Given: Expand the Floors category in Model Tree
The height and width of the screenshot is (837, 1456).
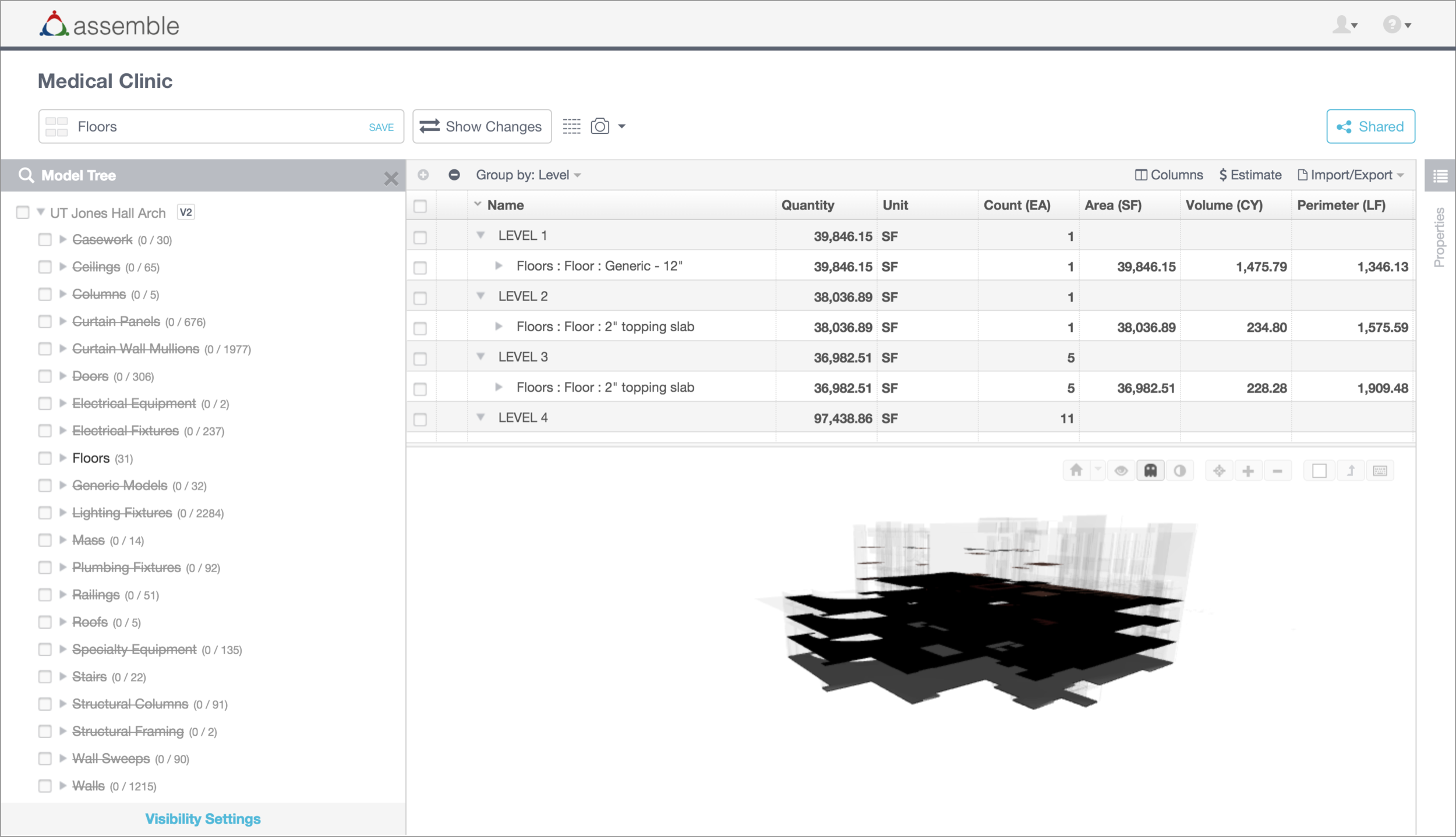Looking at the screenshot, I should 63,457.
